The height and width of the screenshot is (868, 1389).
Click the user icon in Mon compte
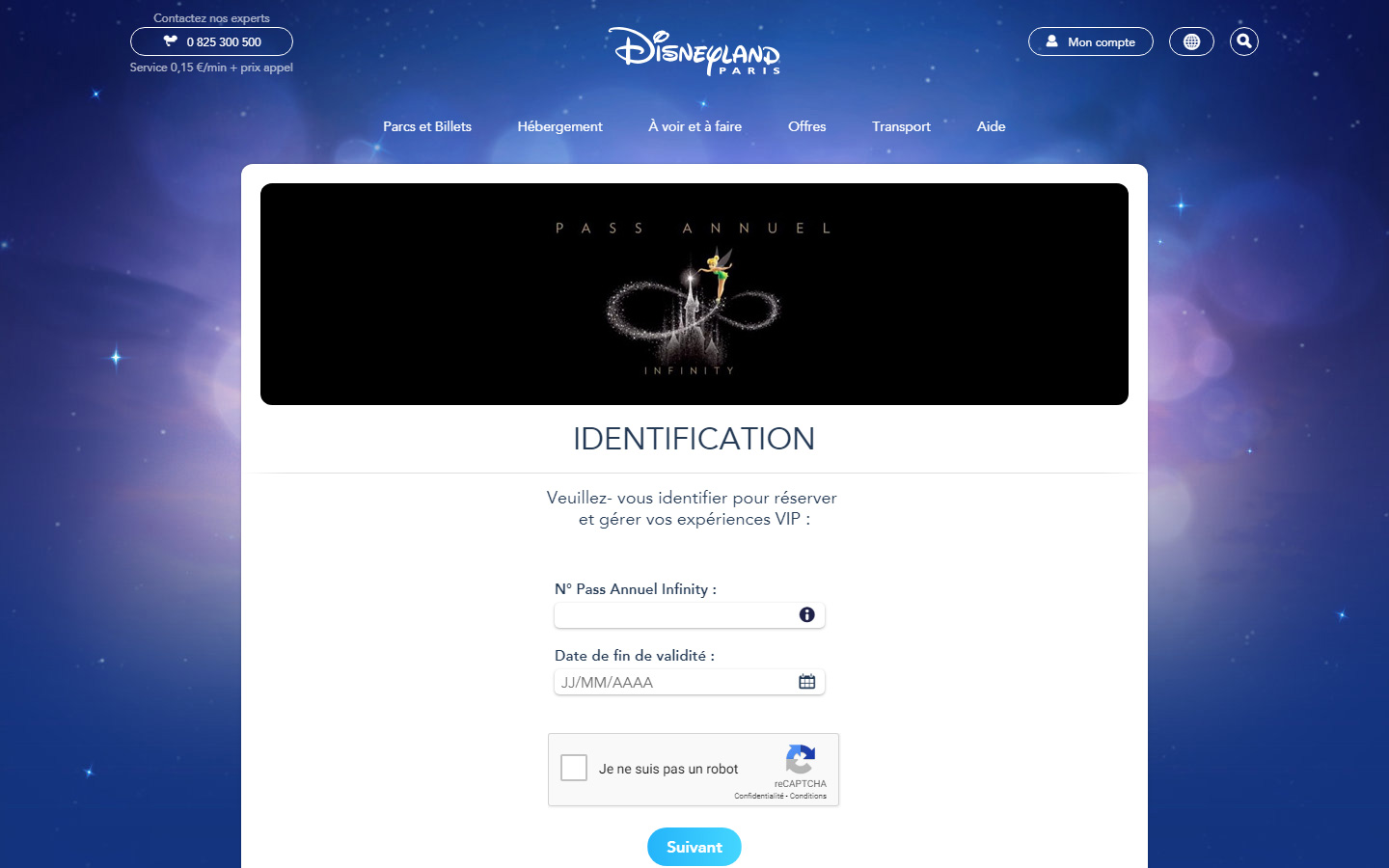click(1052, 41)
